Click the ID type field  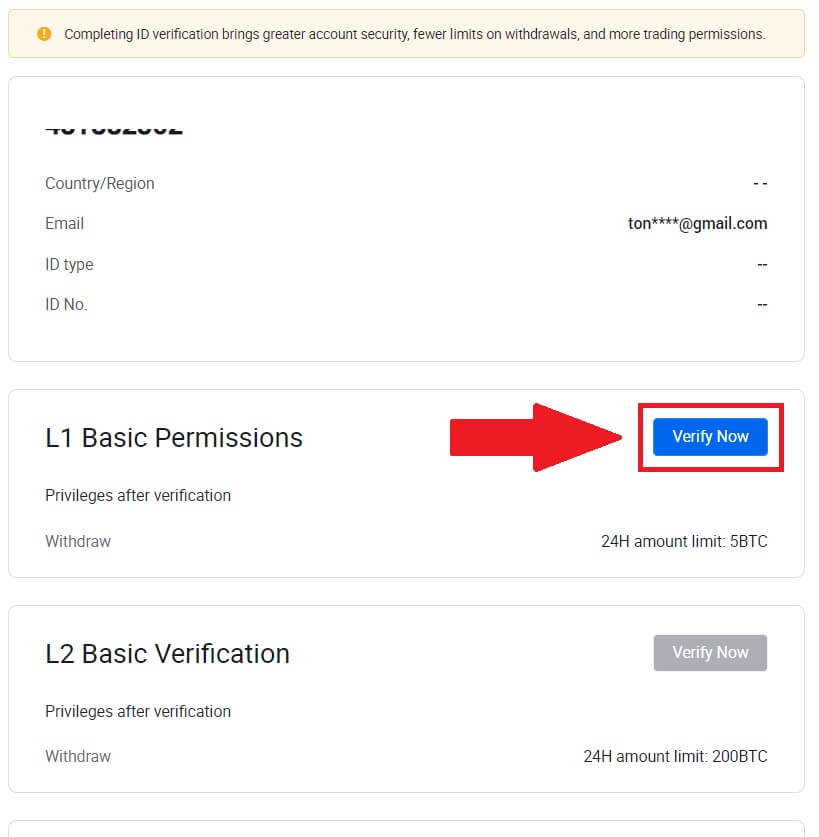(68, 264)
